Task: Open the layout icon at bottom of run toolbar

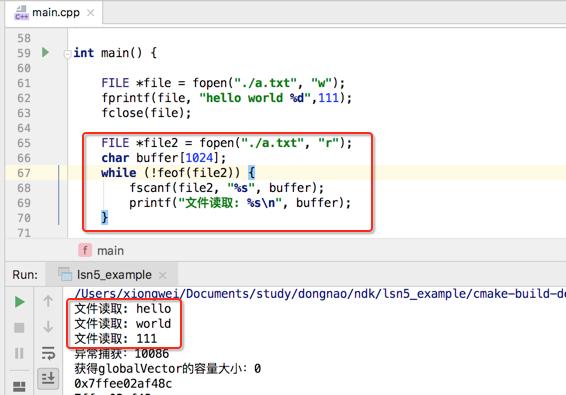Action: click(x=19, y=387)
